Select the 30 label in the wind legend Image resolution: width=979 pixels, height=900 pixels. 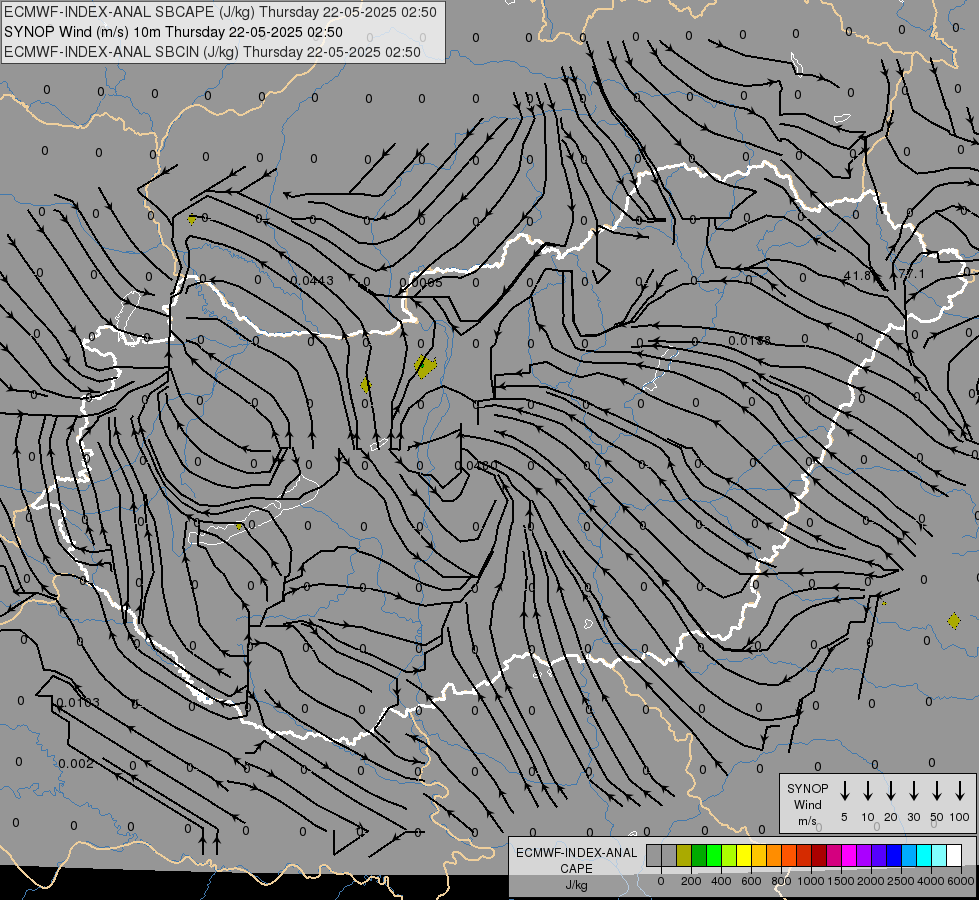point(913,817)
